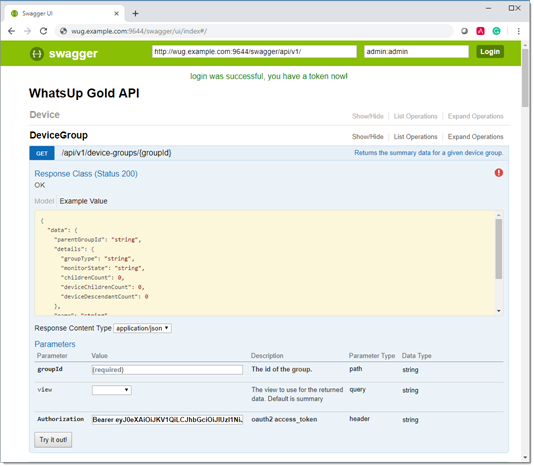Click the gray circle extension icon
The height and width of the screenshot is (467, 534).
click(x=465, y=31)
